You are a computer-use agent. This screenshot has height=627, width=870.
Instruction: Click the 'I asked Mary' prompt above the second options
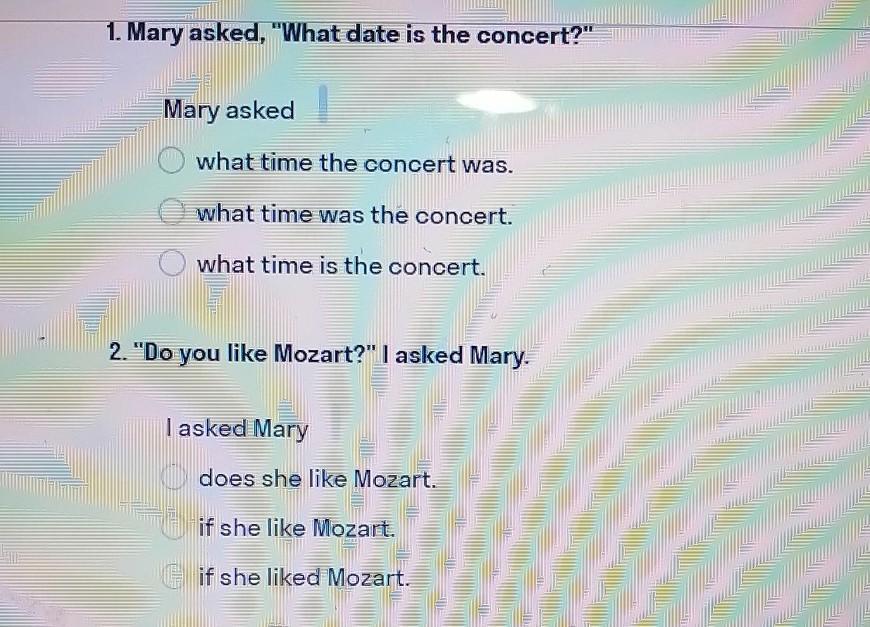coord(238,429)
